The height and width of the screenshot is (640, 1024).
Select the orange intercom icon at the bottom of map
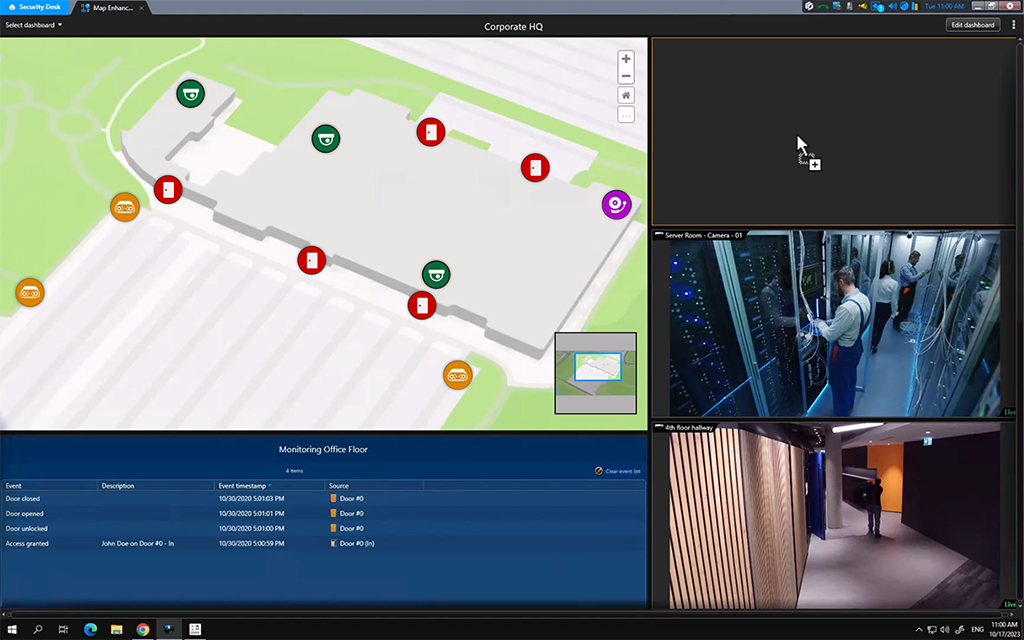point(457,375)
